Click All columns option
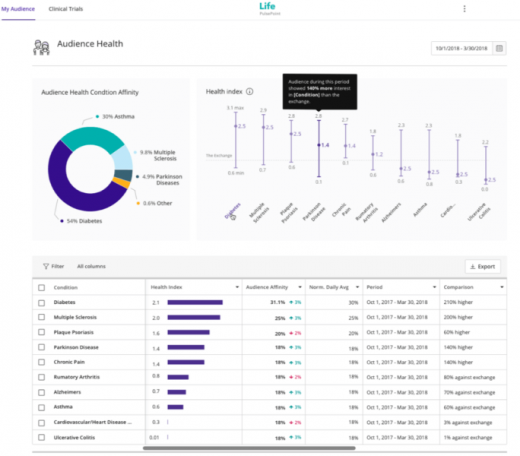This screenshot has height=456, width=520. [91, 266]
